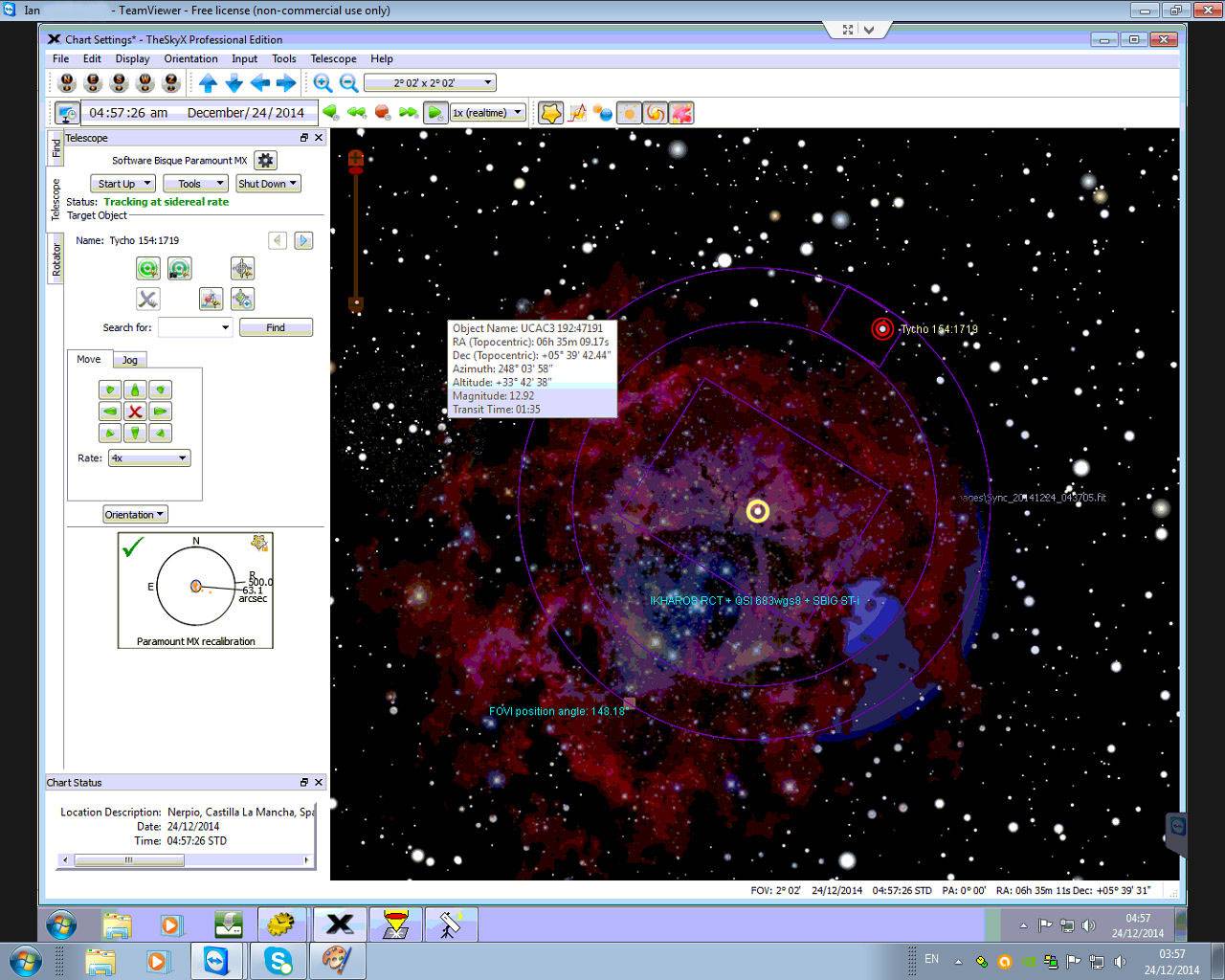Look North with the N orientation button
The width and height of the screenshot is (1225, 980).
(x=67, y=82)
